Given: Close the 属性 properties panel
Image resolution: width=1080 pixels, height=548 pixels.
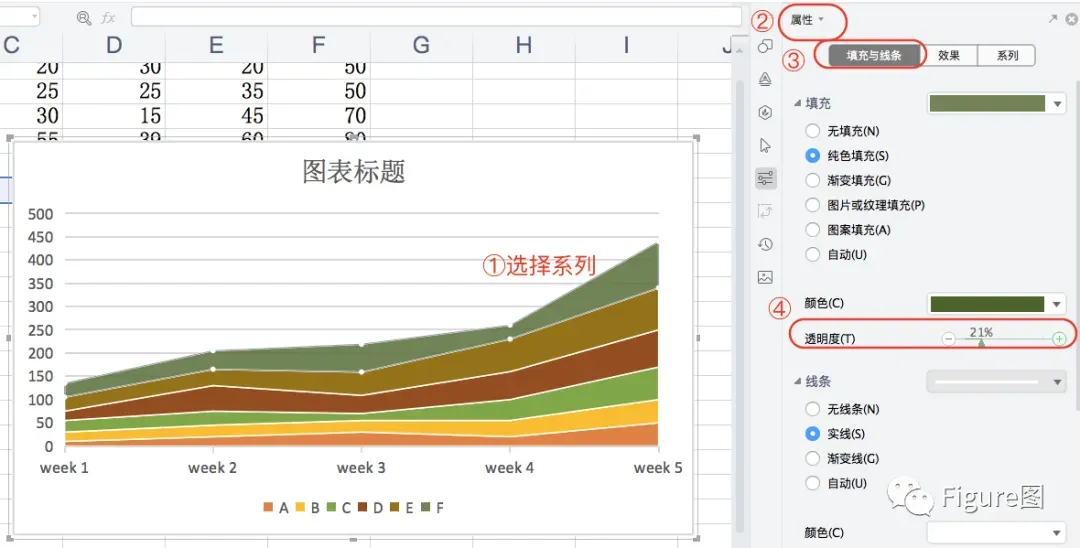Looking at the screenshot, I should tap(1072, 19).
